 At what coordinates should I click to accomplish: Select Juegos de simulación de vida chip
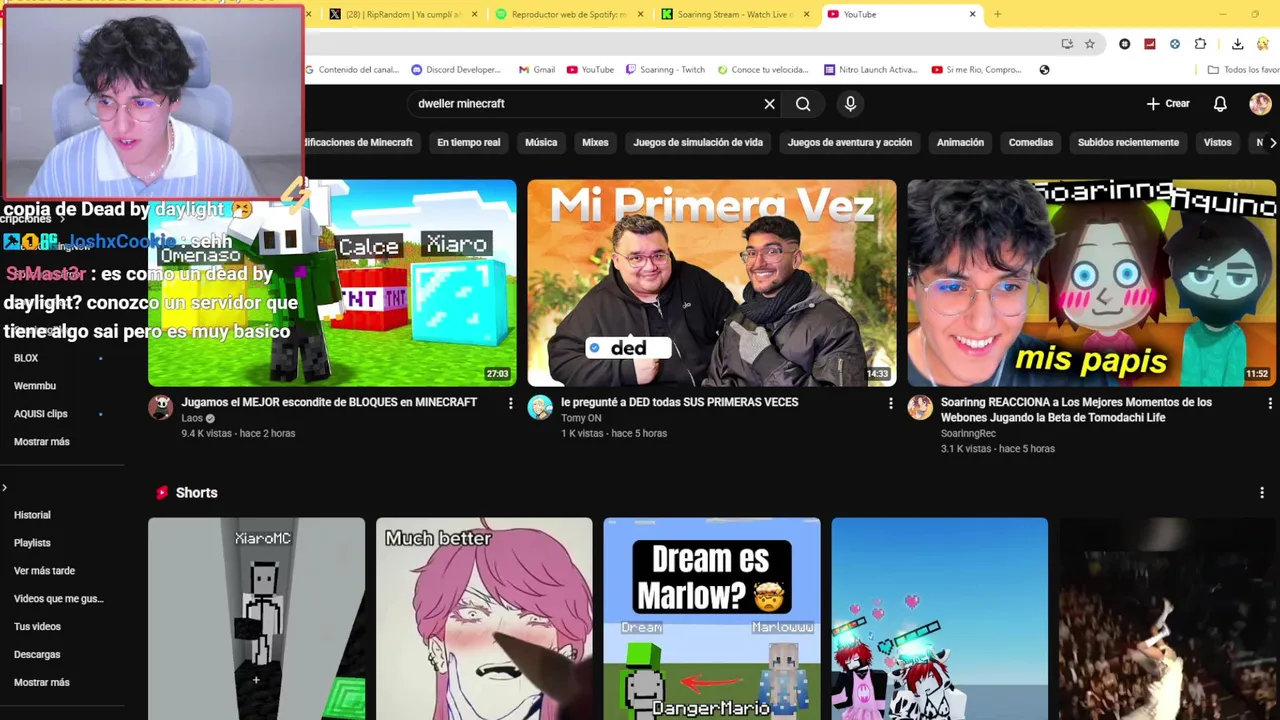698,143
